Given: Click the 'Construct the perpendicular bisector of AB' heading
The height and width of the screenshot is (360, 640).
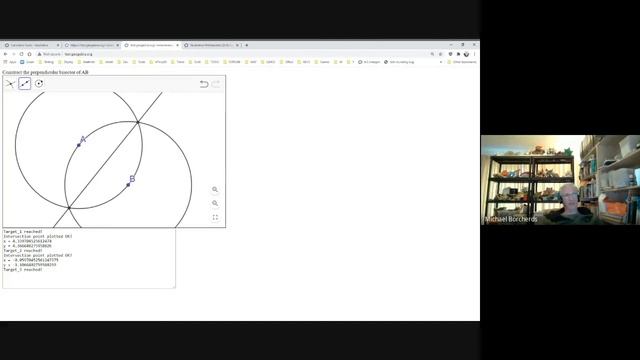Looking at the screenshot, I should 45,72.
